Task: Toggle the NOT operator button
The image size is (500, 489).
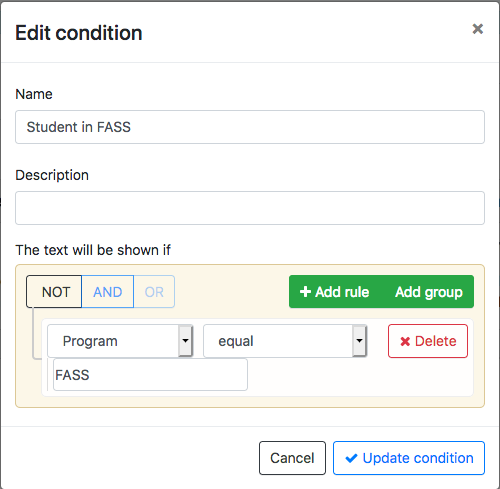Action: [x=54, y=292]
